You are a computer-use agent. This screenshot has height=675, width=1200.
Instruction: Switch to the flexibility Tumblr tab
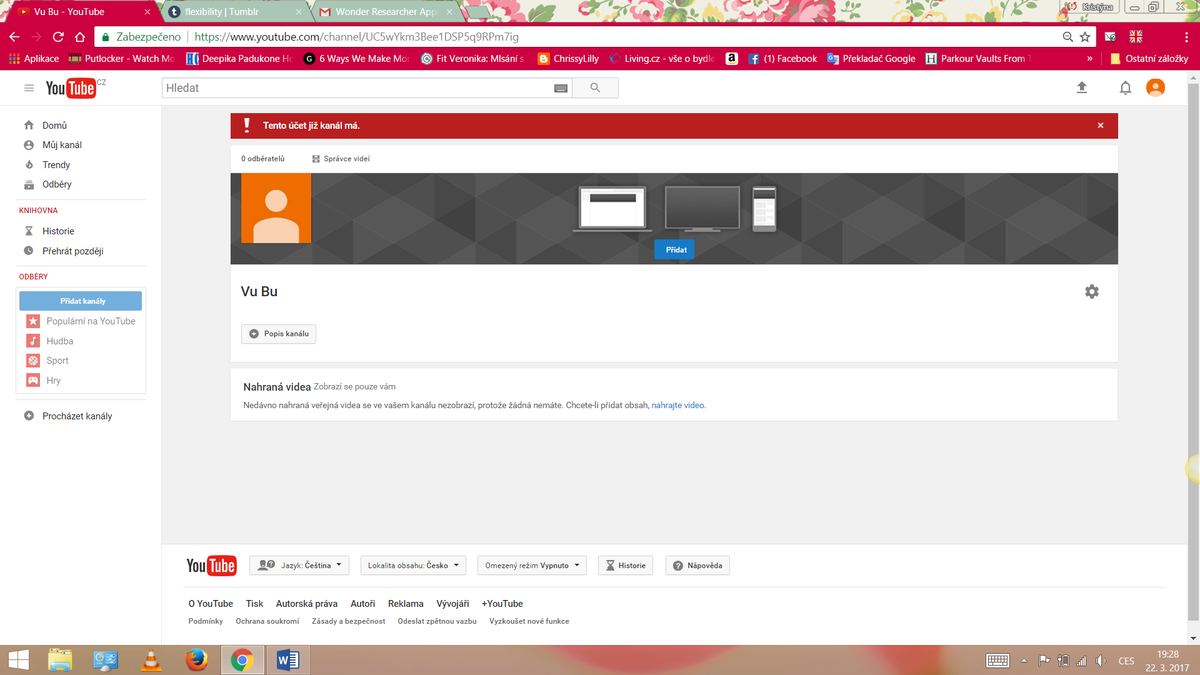[x=235, y=12]
